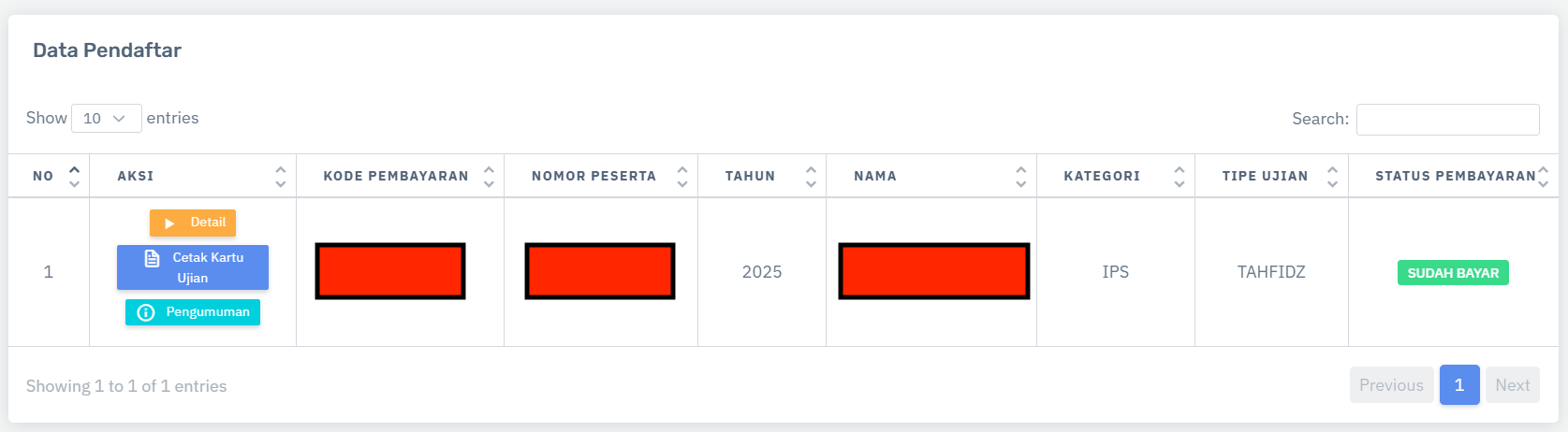
Task: Click the info icon on Pengumuman button
Action: tap(146, 312)
